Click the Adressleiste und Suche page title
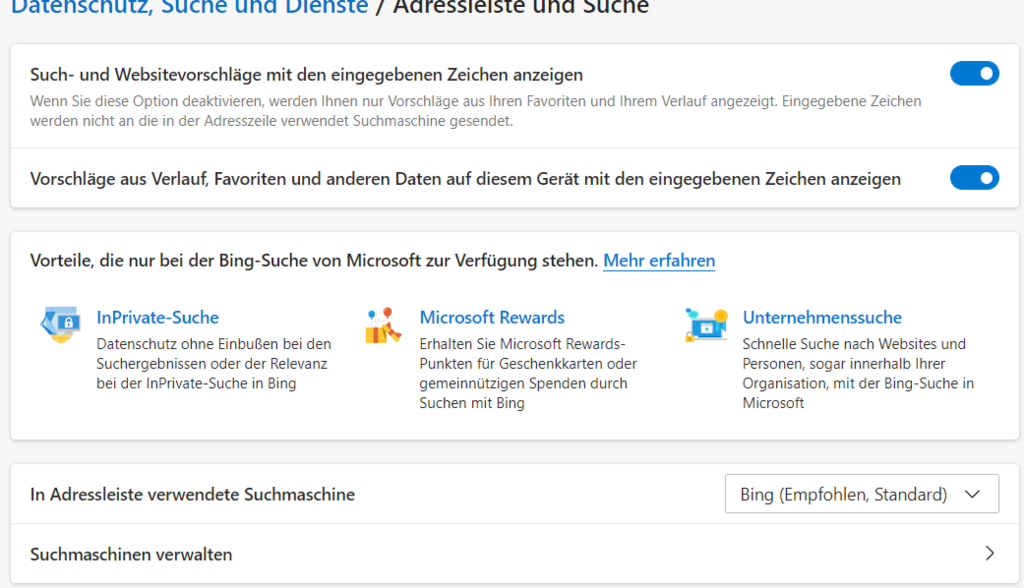The height and width of the screenshot is (588, 1024). click(520, 7)
